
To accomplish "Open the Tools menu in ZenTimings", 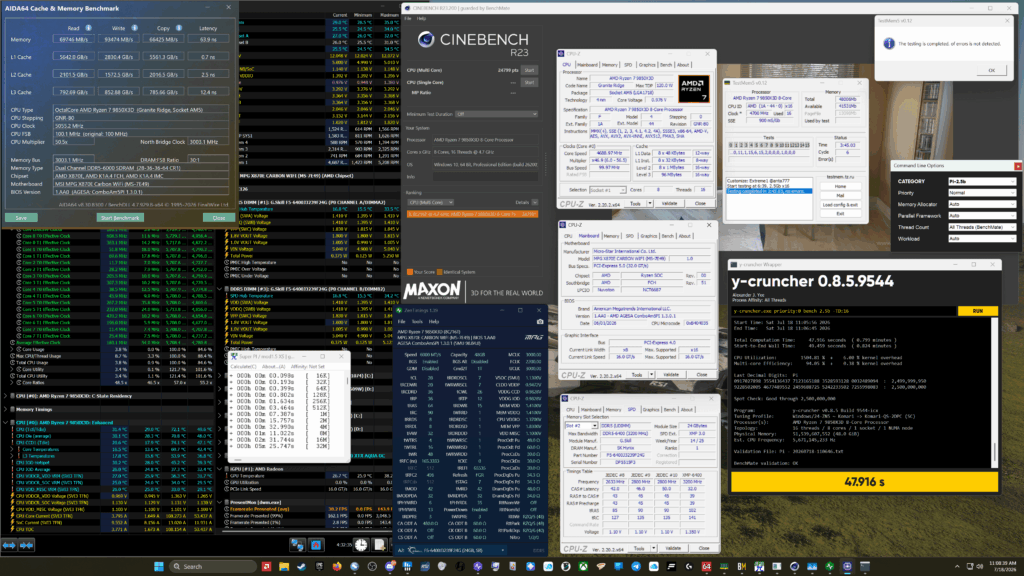I will pyautogui.click(x=417, y=321).
